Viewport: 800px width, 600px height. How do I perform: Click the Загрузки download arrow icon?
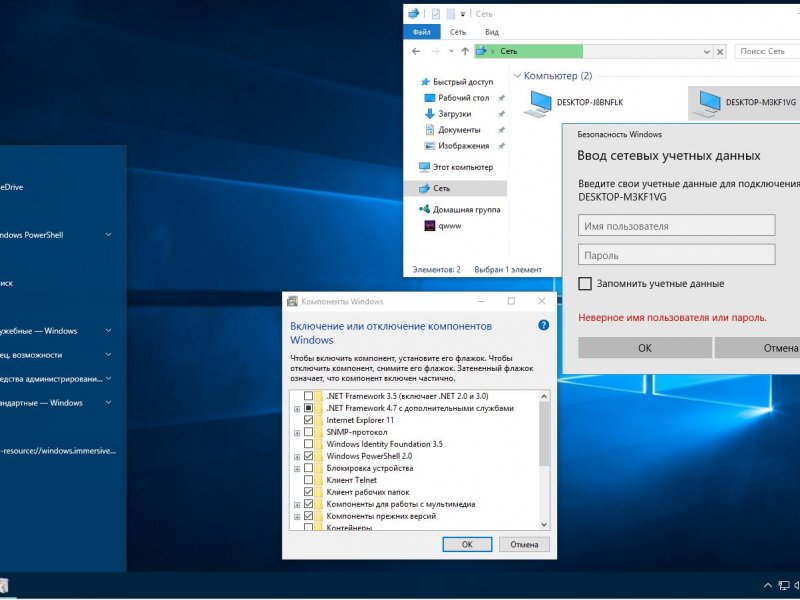[x=430, y=114]
